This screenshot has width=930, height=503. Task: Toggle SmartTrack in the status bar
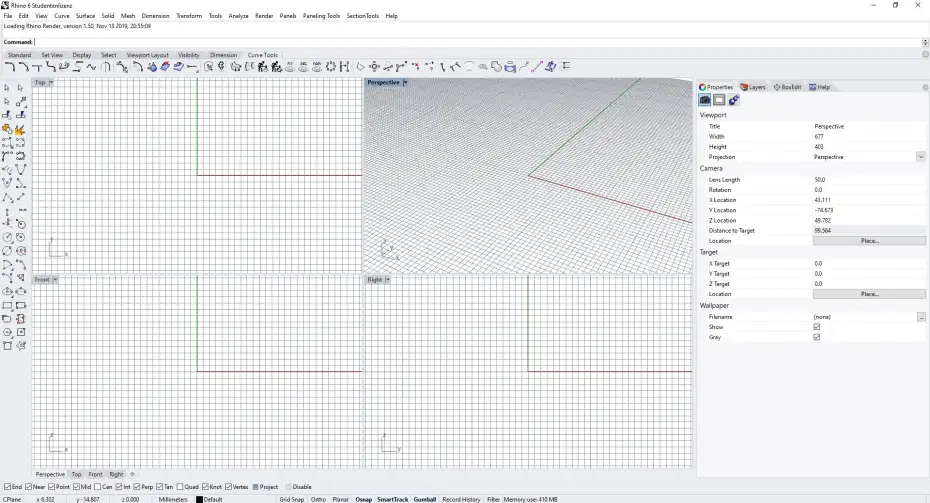393,499
